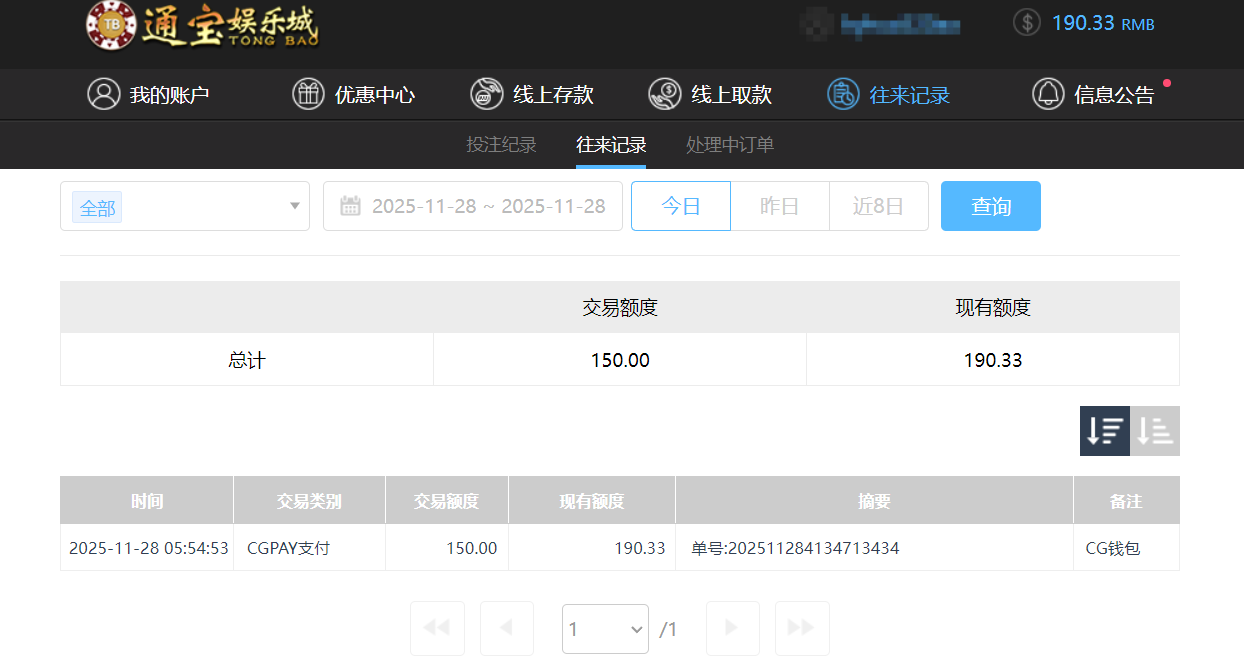Viewport: 1244px width, 670px height.
Task: Click the 往来记录 transaction records icon
Action: [x=843, y=94]
